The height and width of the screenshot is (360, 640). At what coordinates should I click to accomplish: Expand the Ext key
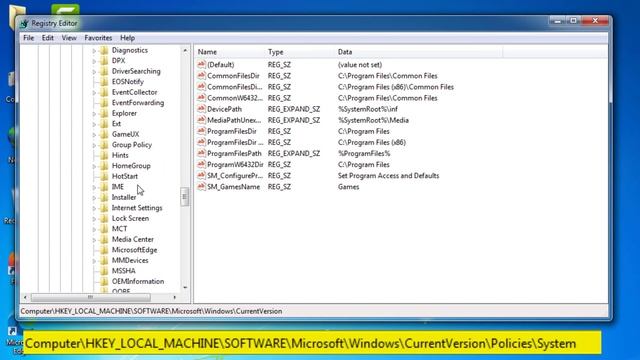(x=94, y=124)
